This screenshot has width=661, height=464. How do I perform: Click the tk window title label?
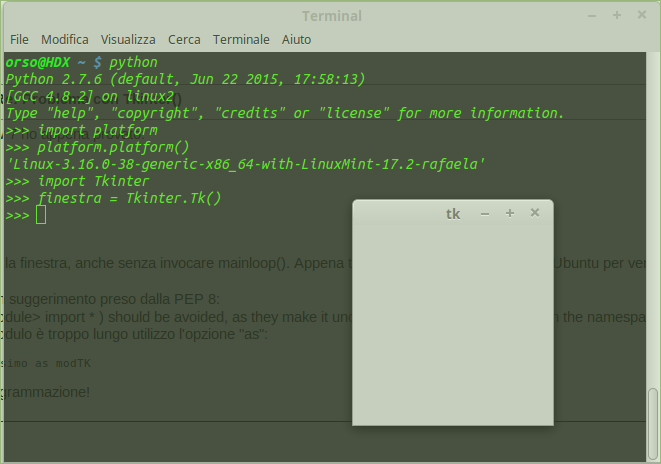click(453, 213)
